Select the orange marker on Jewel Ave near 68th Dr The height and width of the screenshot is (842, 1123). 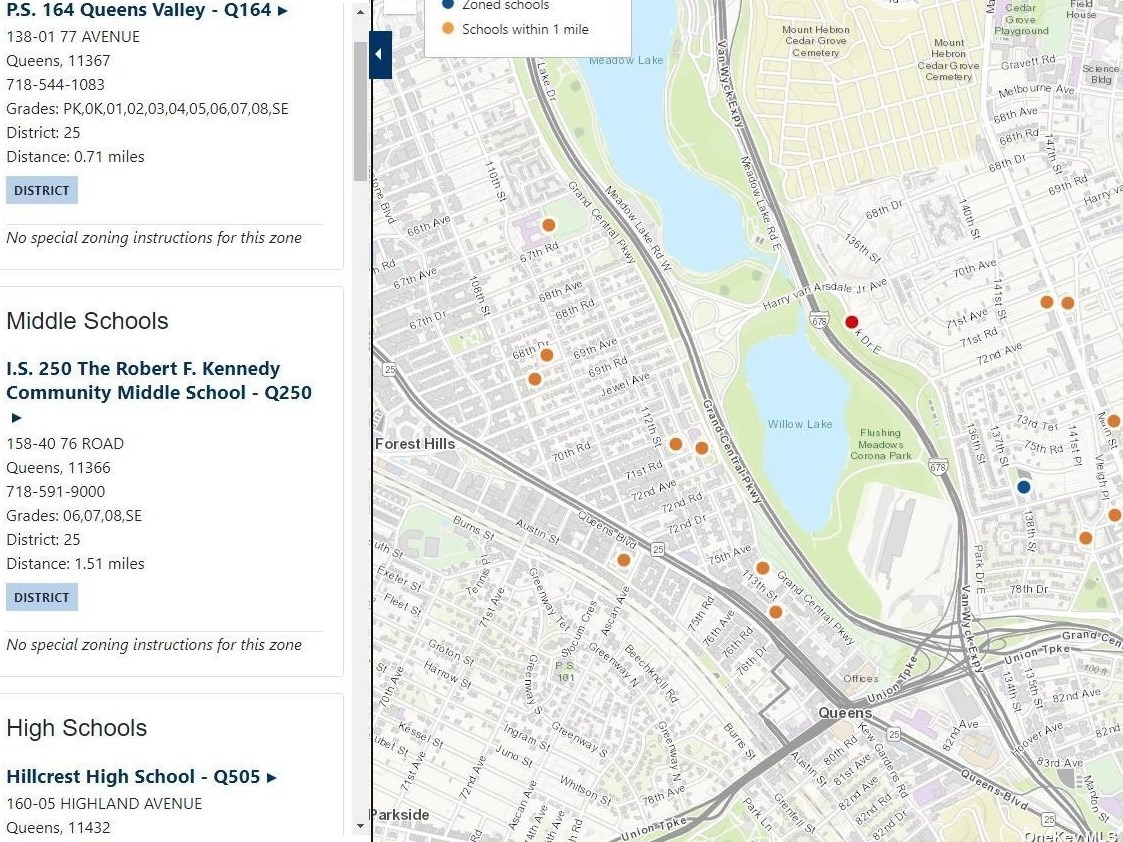pyautogui.click(x=535, y=379)
